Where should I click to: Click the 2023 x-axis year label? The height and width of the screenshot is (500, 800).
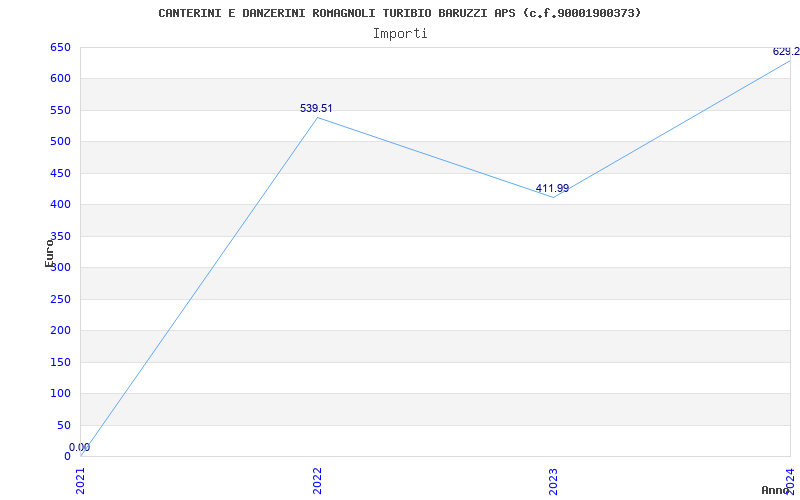pyautogui.click(x=554, y=481)
